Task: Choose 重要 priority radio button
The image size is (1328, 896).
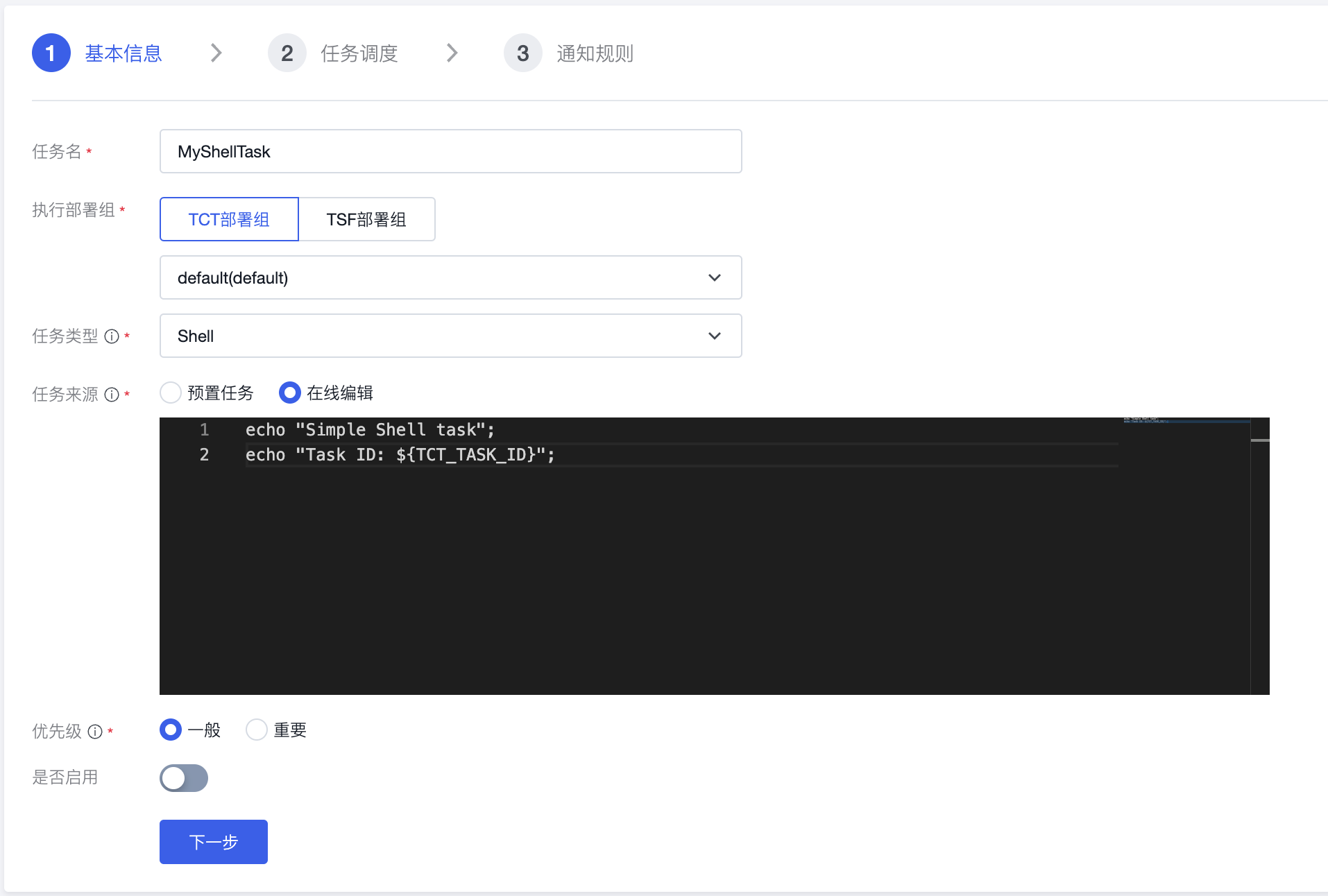Action: (x=257, y=730)
